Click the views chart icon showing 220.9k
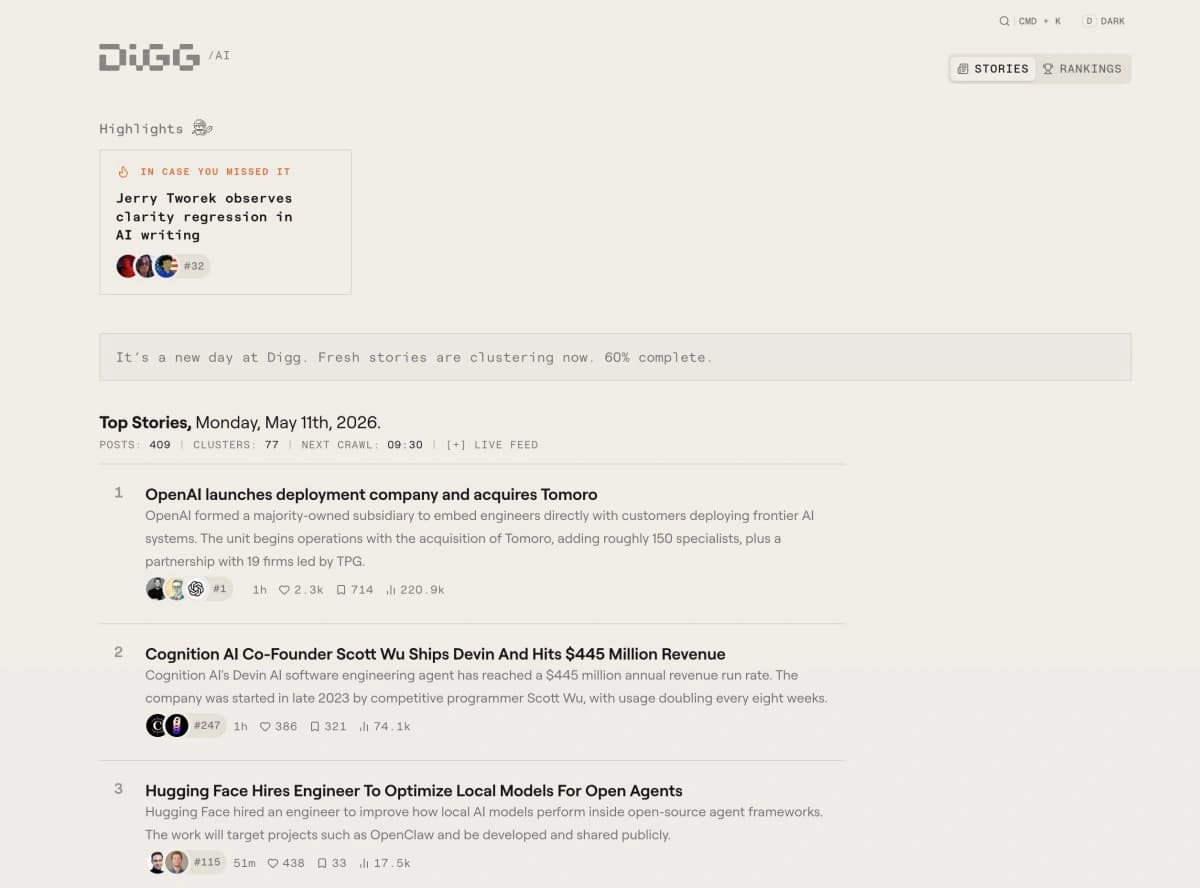1200x888 pixels. tap(391, 590)
